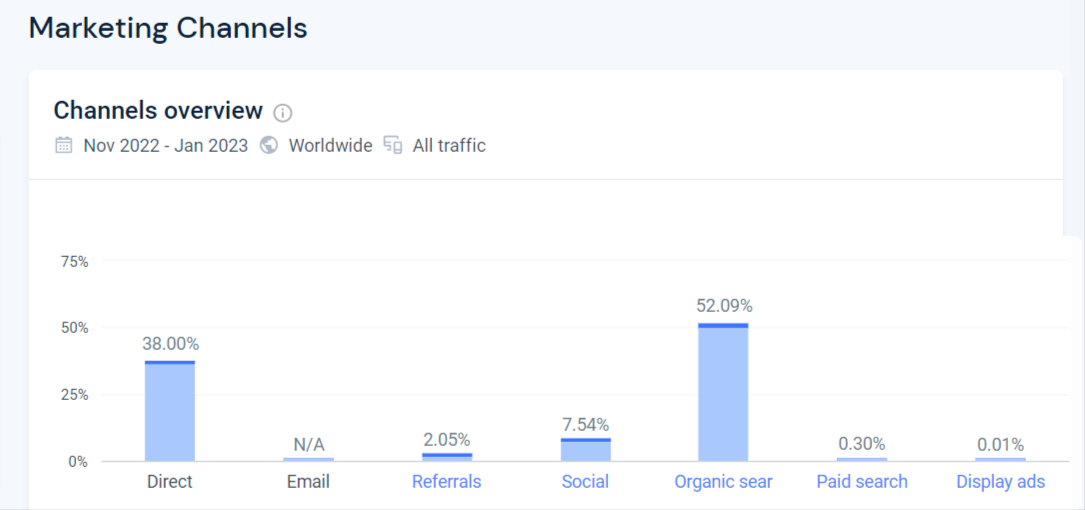Viewport: 1085px width, 510px height.
Task: Open the Paid search channel link
Action: click(x=861, y=482)
